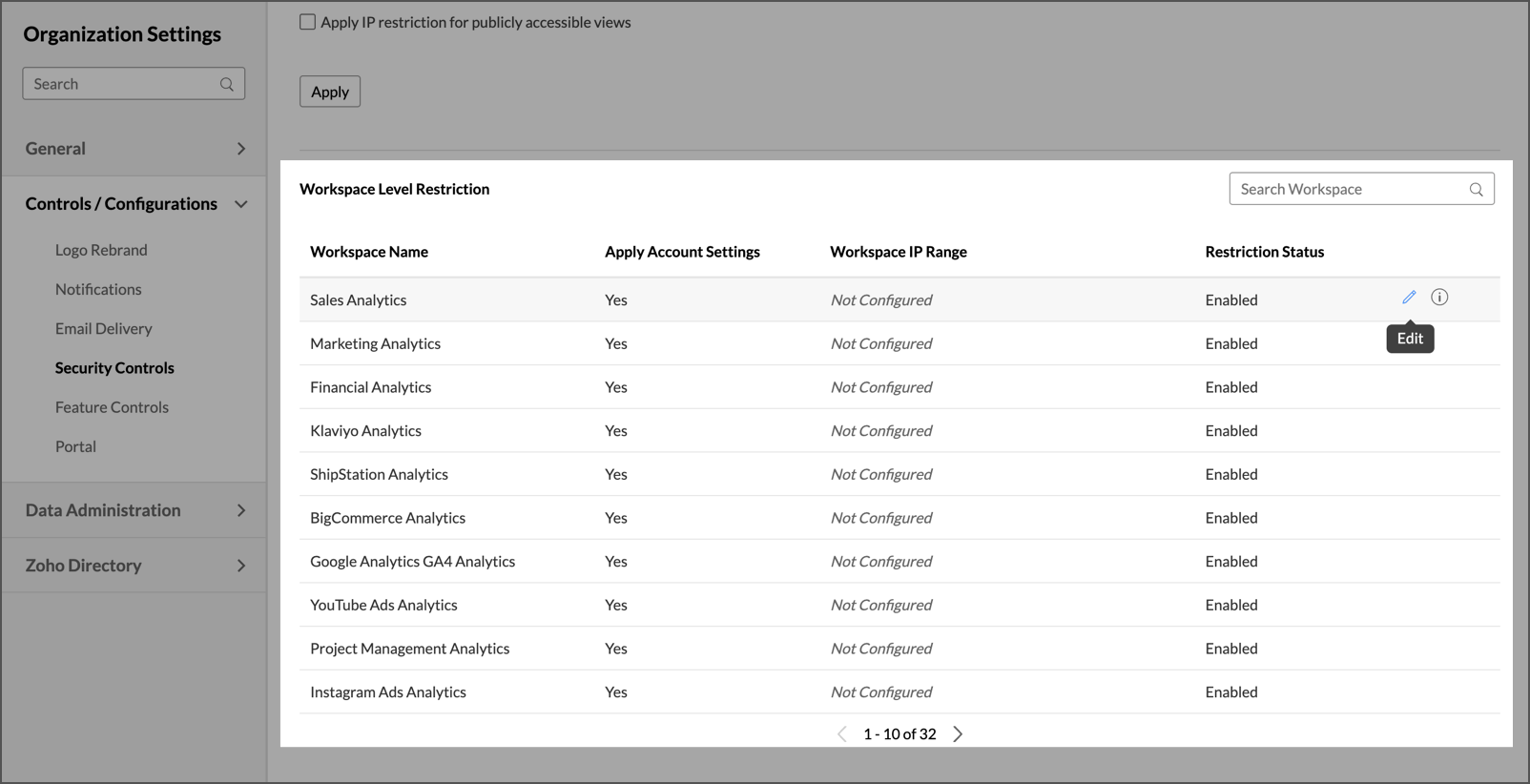The width and height of the screenshot is (1530, 784).
Task: Click Enabled status for Marketing Analytics
Action: pos(1230,343)
